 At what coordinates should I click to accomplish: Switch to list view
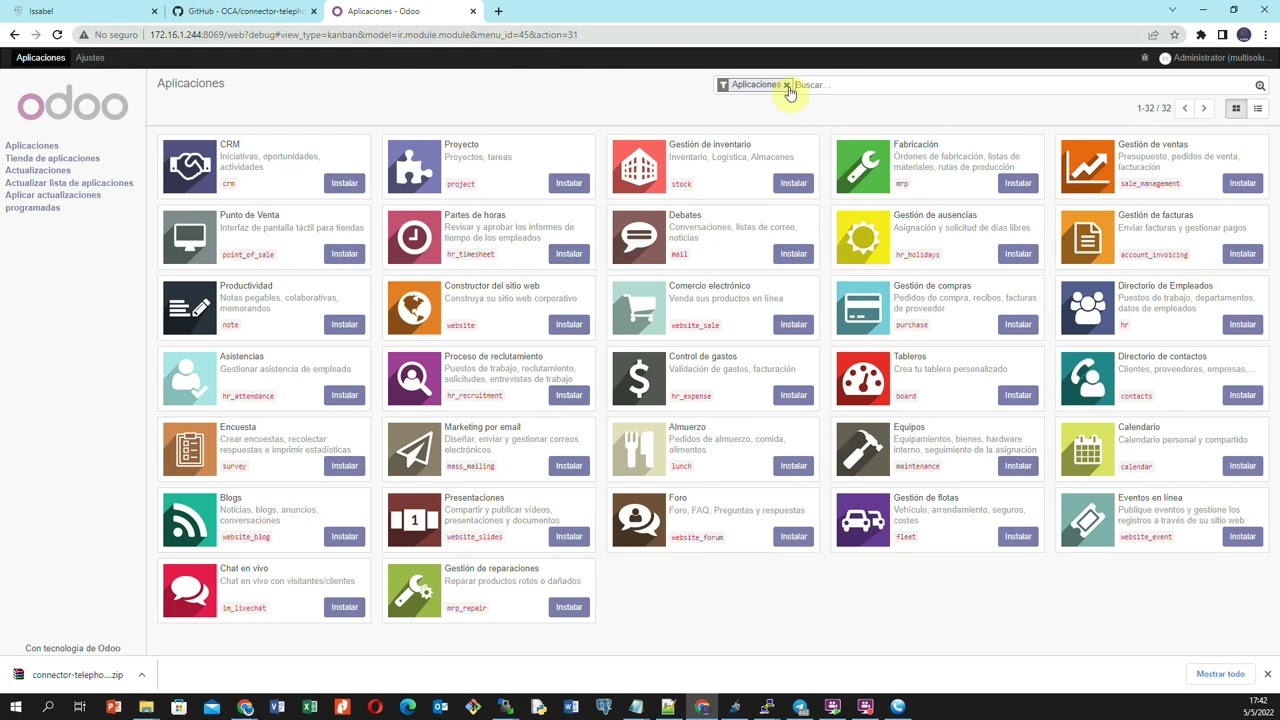coord(1258,108)
